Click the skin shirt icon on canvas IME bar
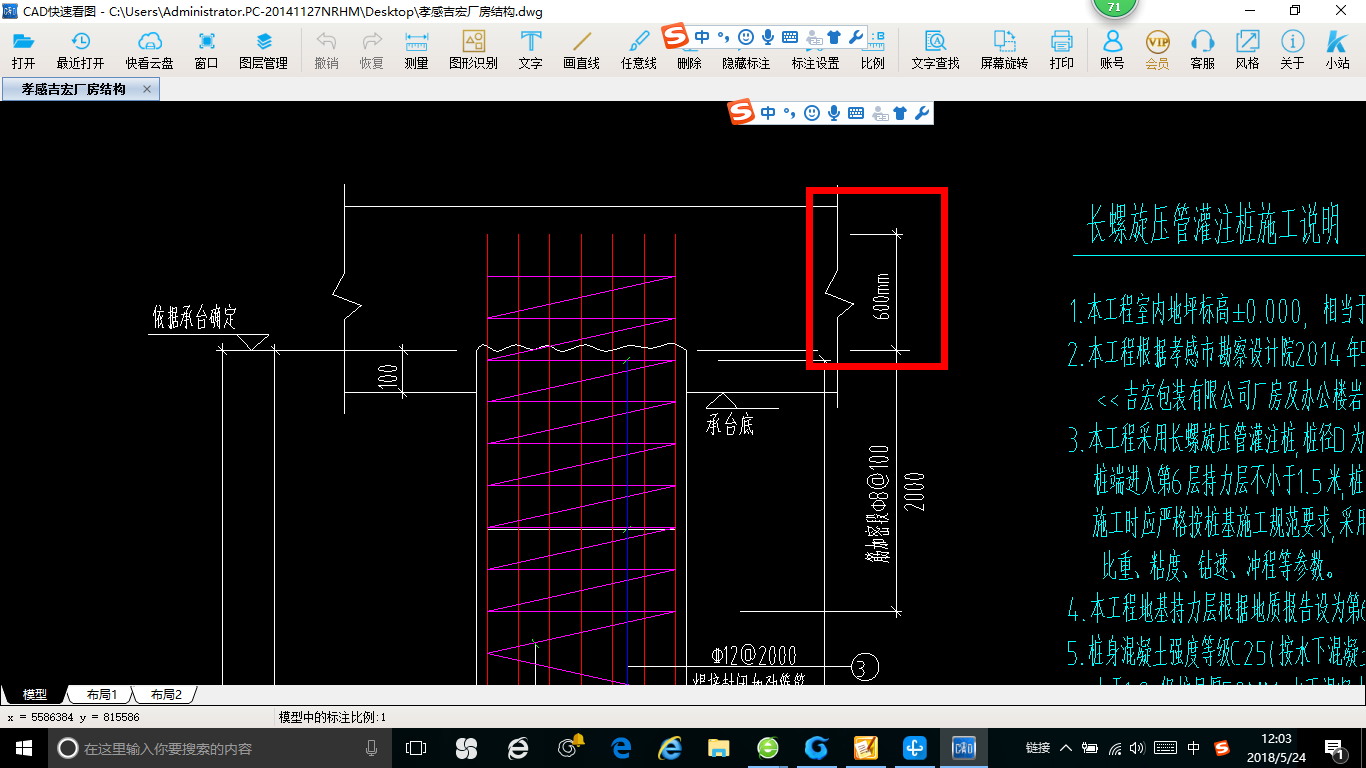The width and height of the screenshot is (1366, 768). click(900, 113)
